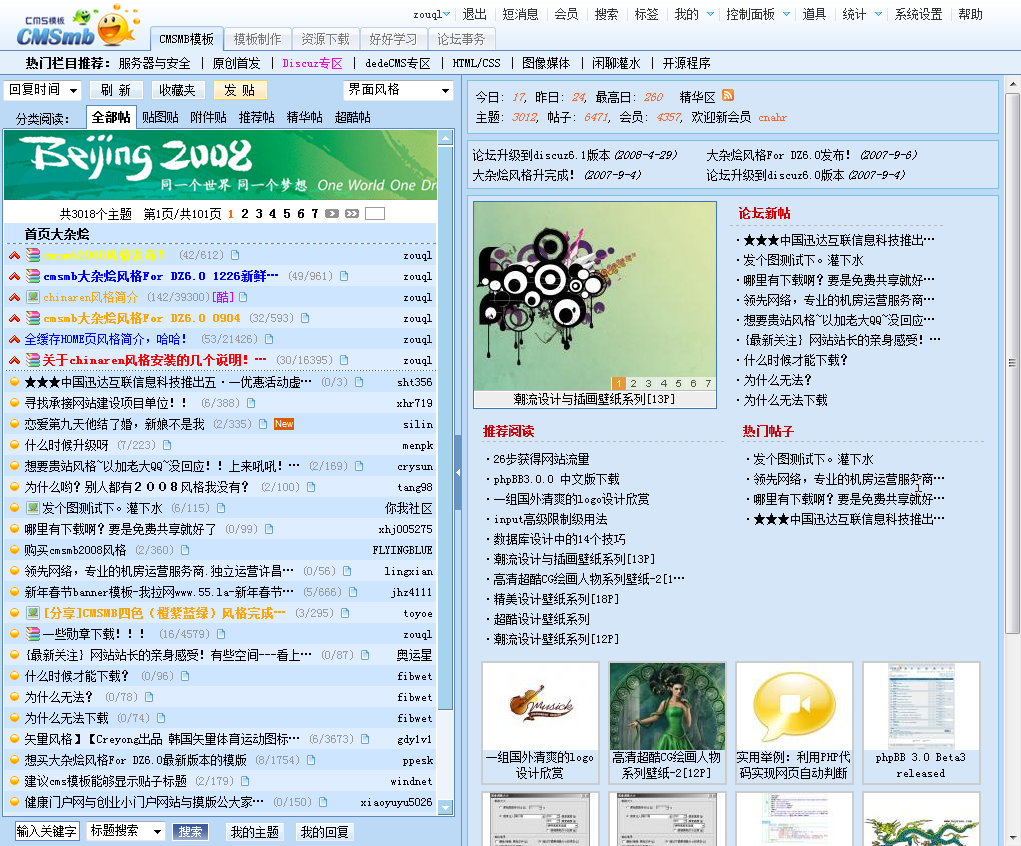Open the Musick logo design thumbnail
This screenshot has height=846, width=1021.
[540, 707]
